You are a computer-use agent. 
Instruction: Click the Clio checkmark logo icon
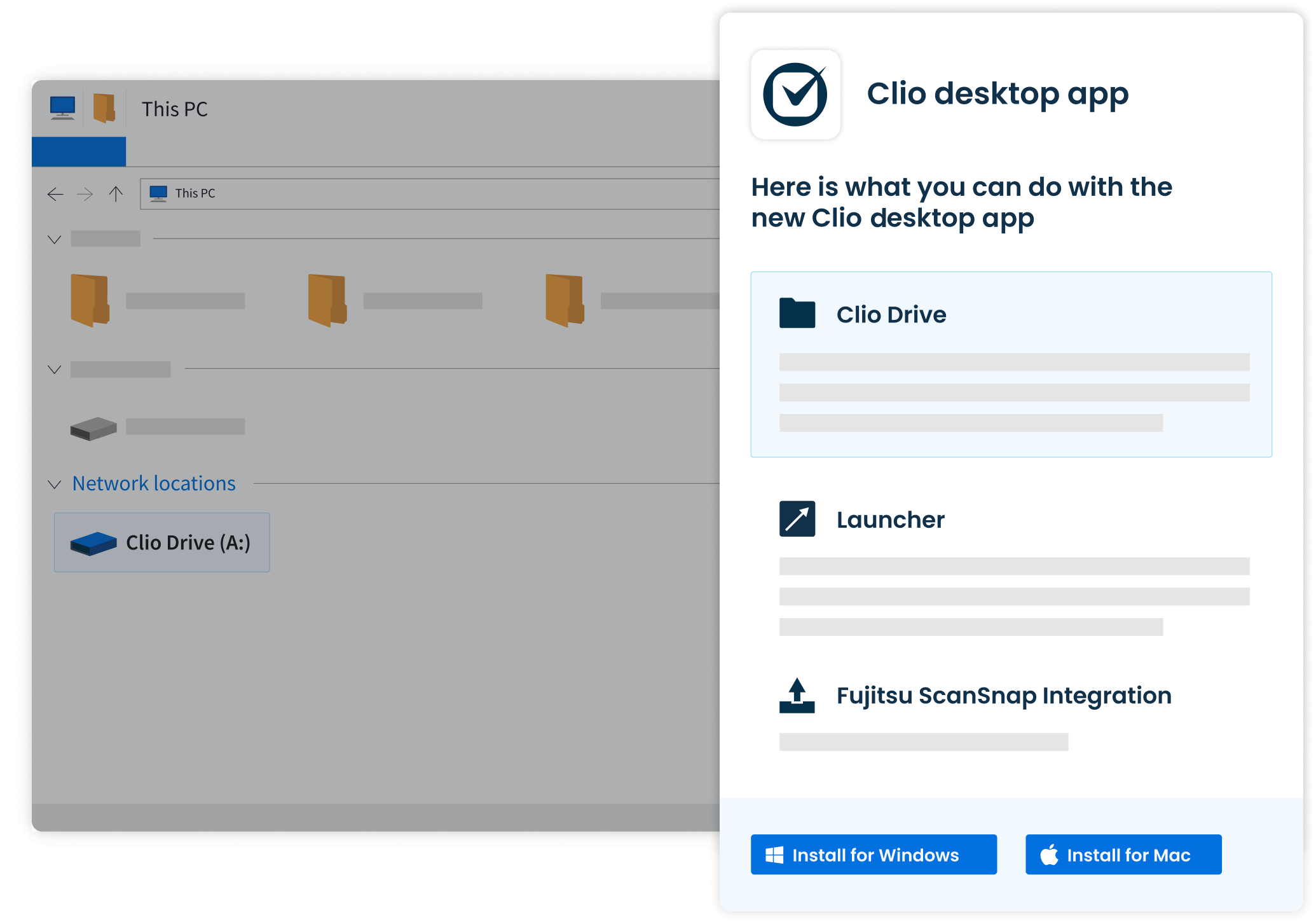[x=795, y=95]
